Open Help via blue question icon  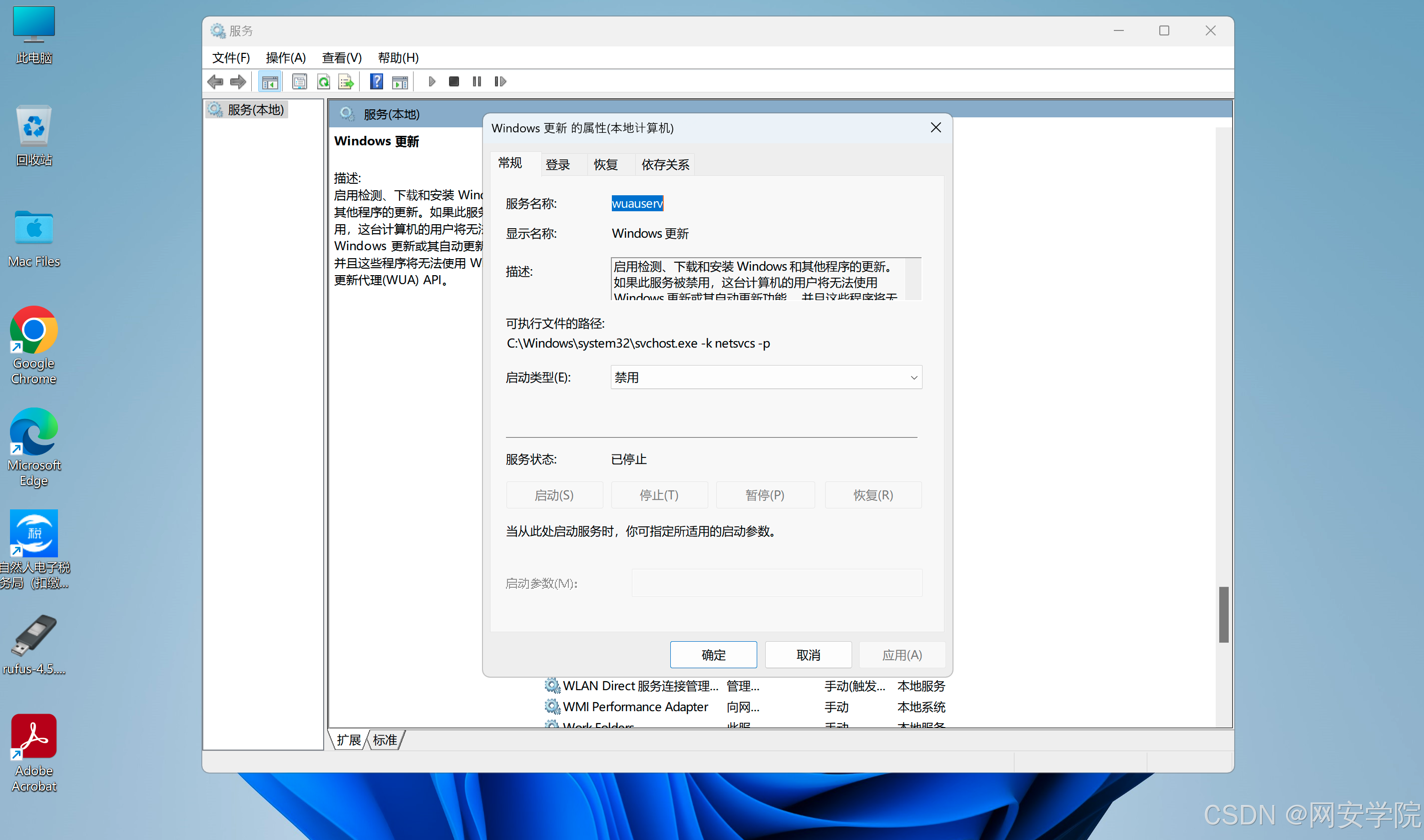click(x=377, y=81)
